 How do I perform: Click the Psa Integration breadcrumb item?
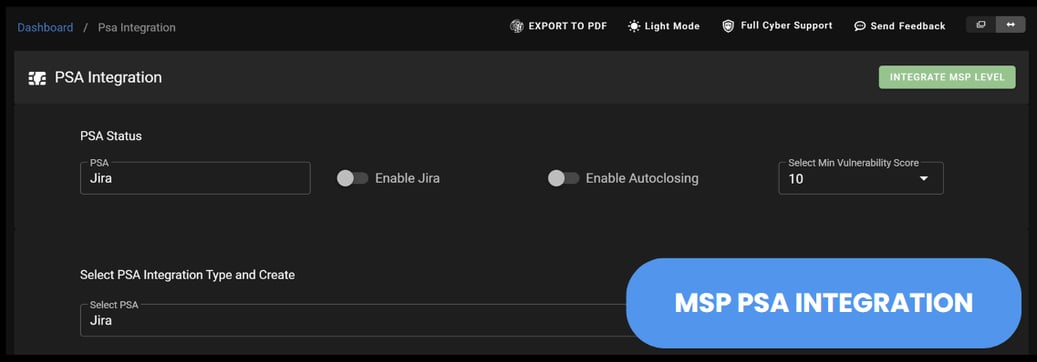click(137, 28)
